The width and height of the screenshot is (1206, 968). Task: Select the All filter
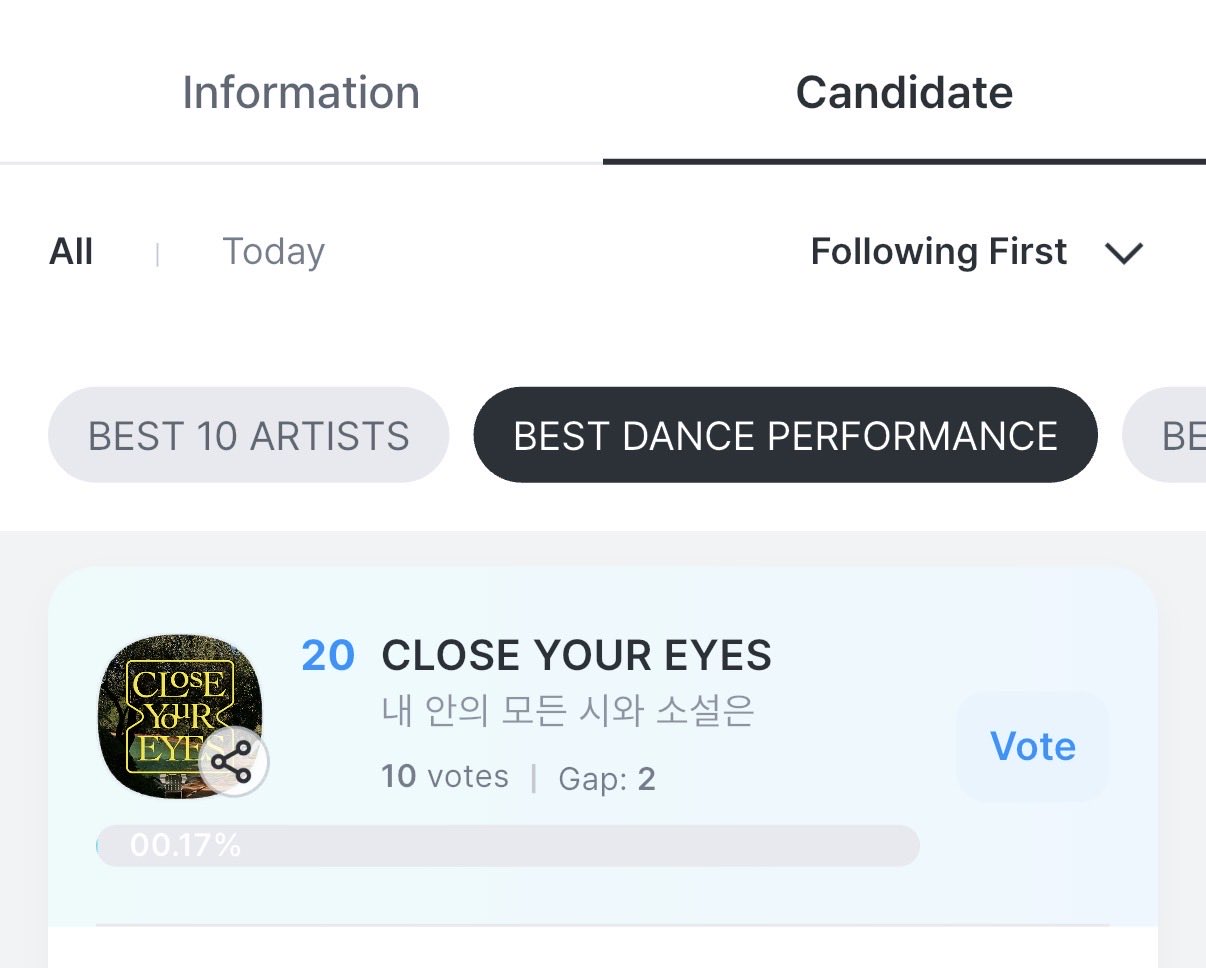click(x=71, y=252)
